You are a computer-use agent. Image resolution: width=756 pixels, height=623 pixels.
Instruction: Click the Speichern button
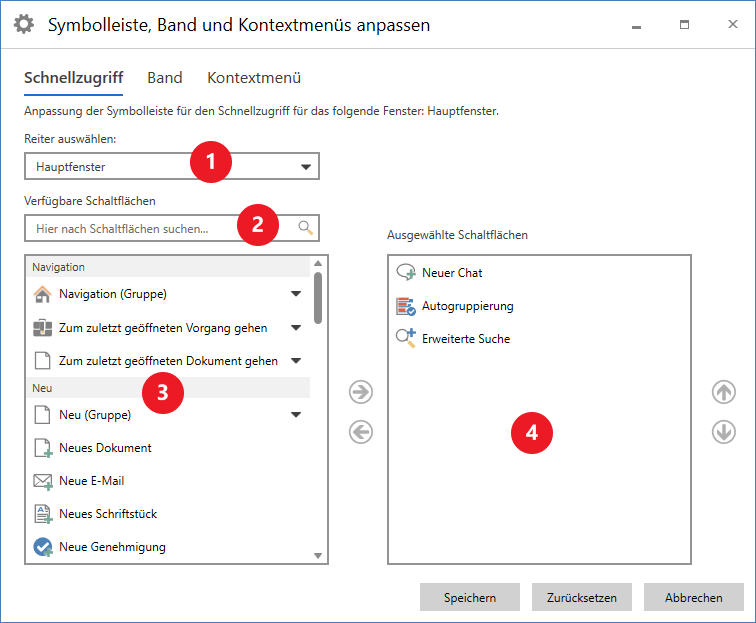470,597
